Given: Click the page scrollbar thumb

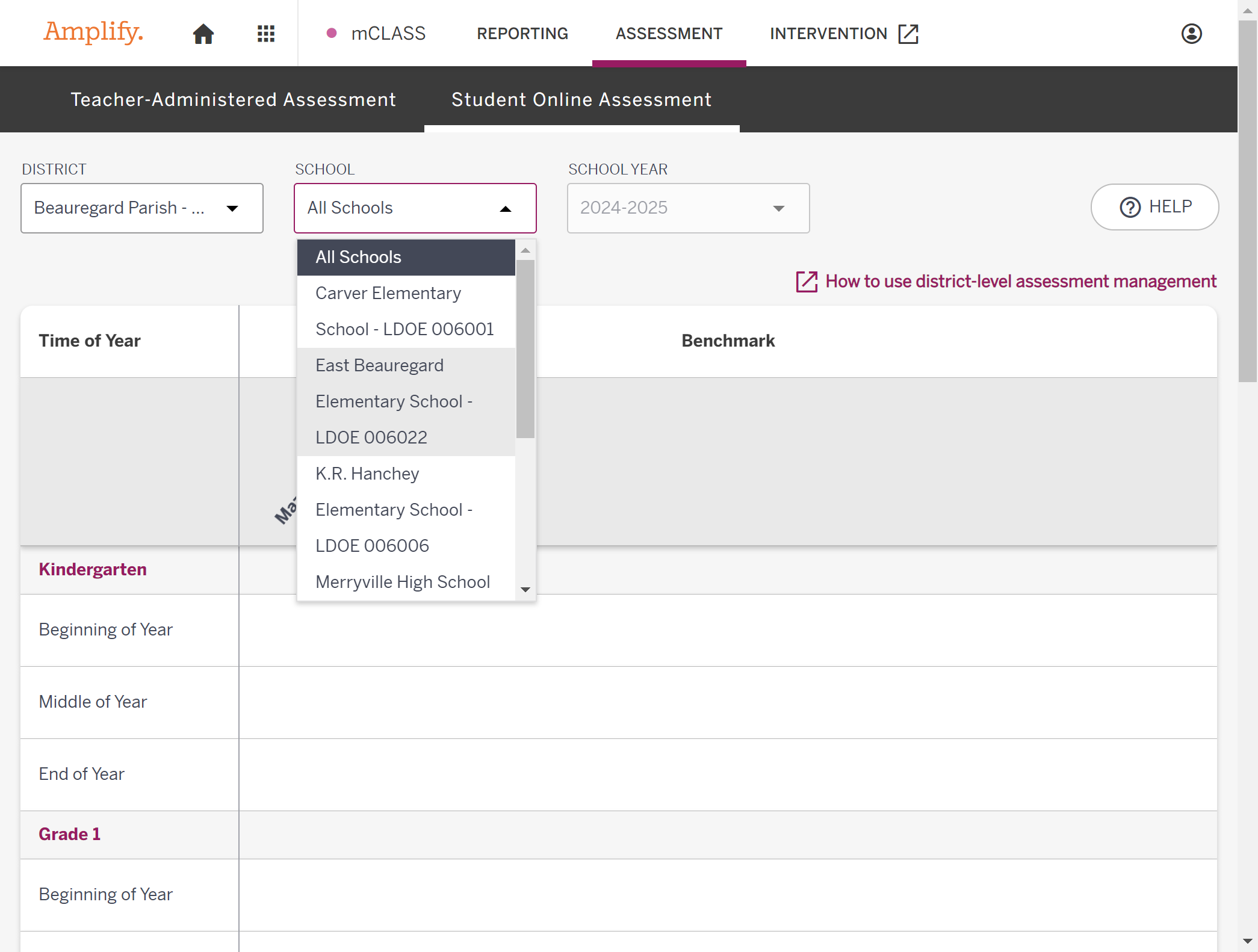Looking at the screenshot, I should (1248, 202).
